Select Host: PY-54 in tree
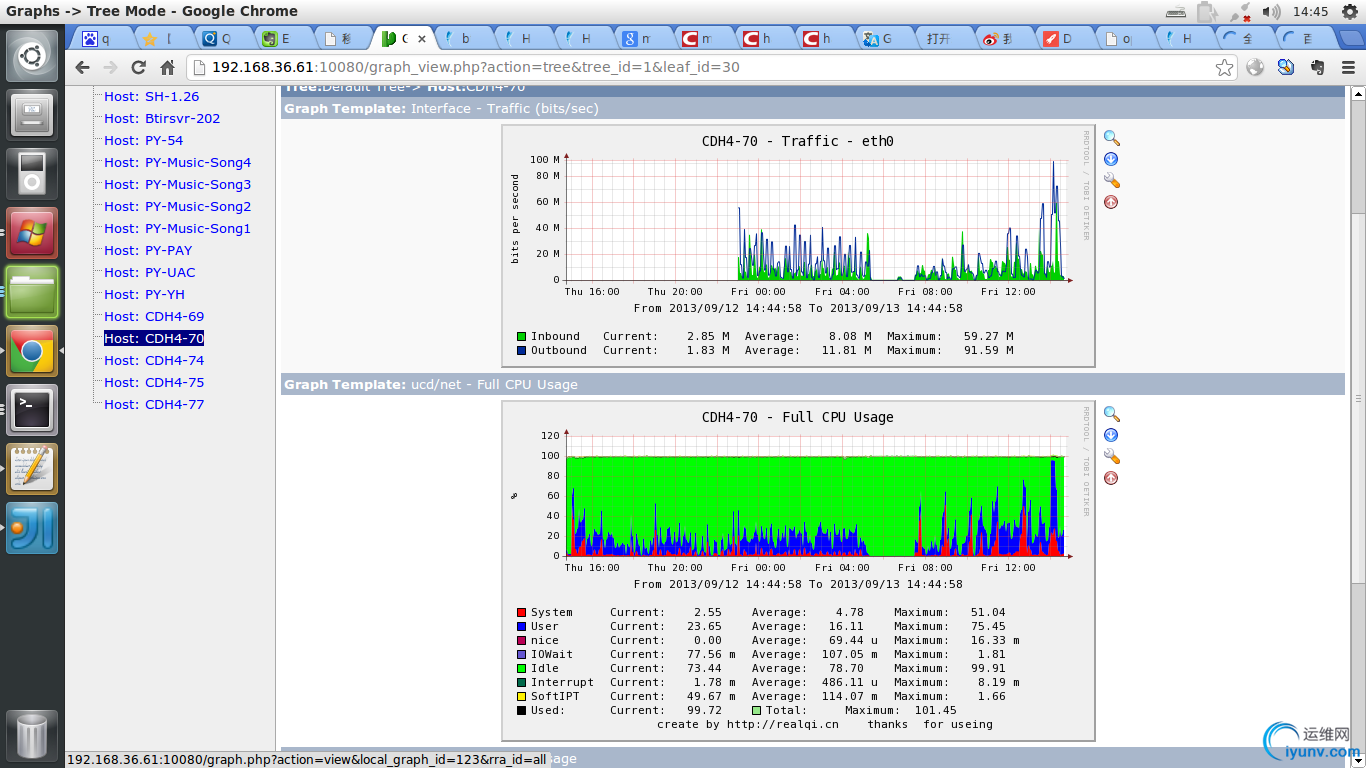 tap(144, 140)
